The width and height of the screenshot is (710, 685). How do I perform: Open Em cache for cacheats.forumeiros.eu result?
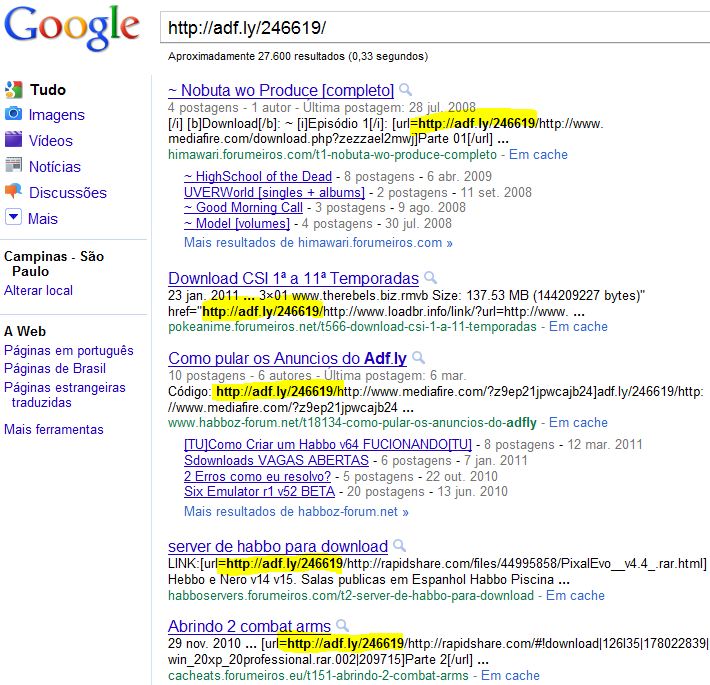(510, 676)
